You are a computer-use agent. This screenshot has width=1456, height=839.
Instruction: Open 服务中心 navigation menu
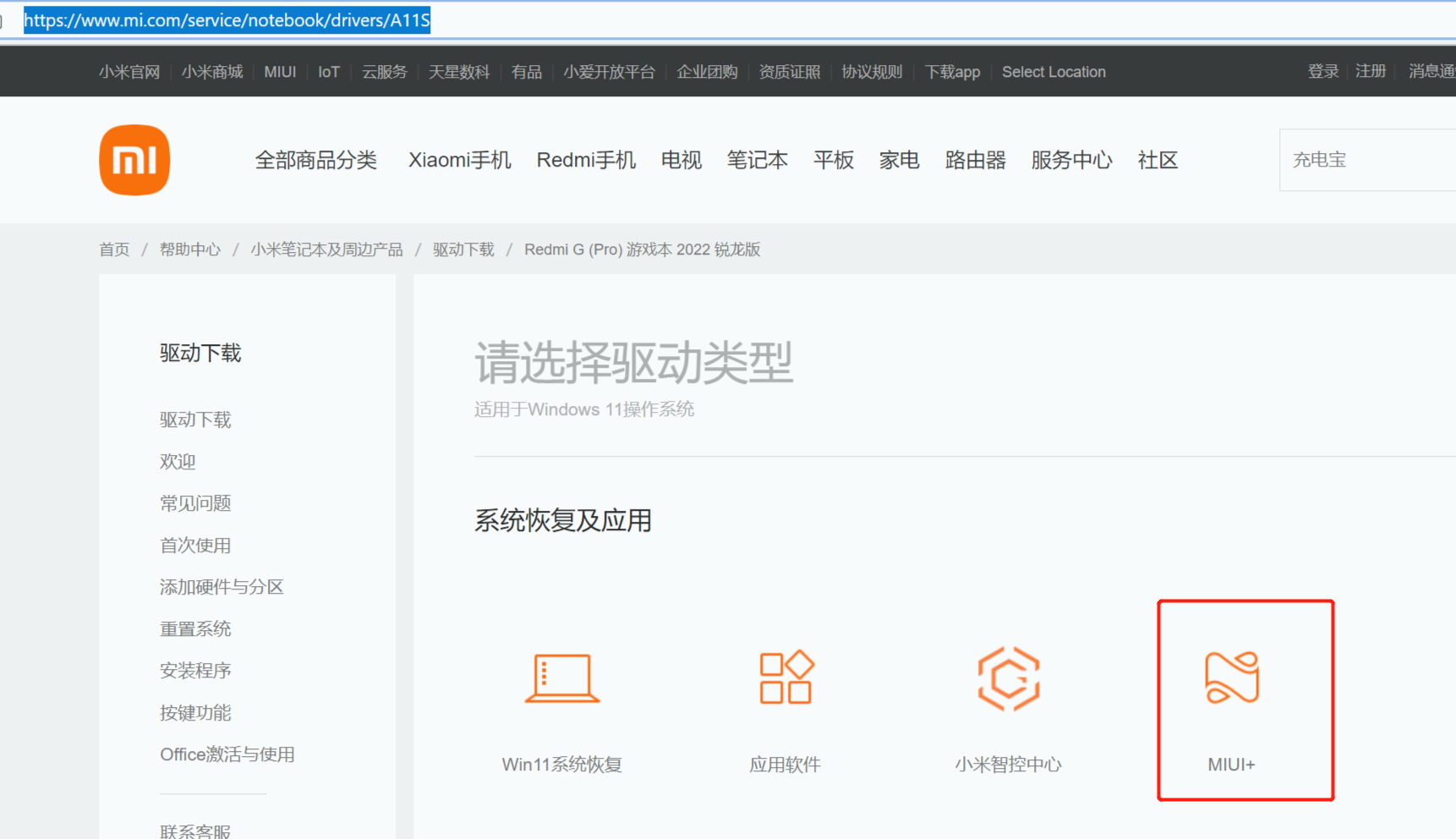1072,160
